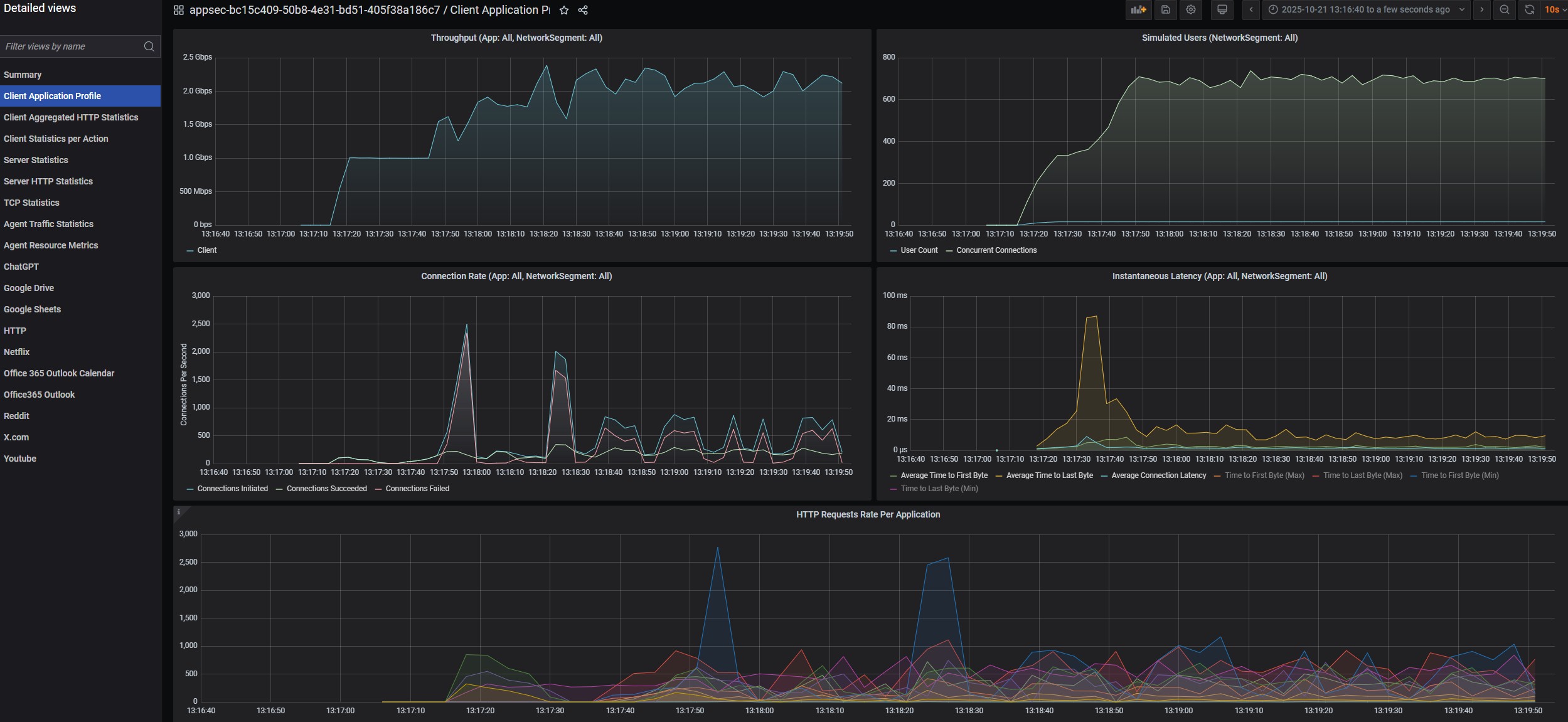Image resolution: width=1568 pixels, height=722 pixels.
Task: Open Server HTTP Statistics view
Action: [48, 181]
